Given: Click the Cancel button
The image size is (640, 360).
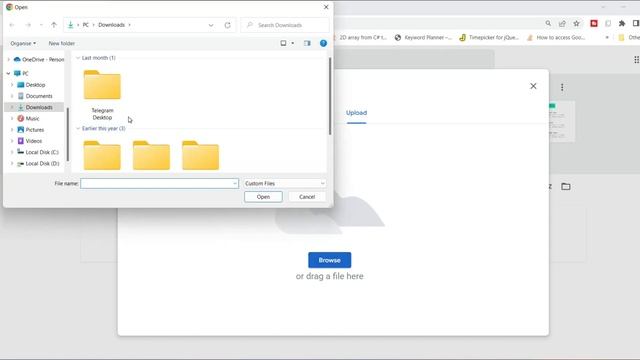Looking at the screenshot, I should pyautogui.click(x=307, y=197).
